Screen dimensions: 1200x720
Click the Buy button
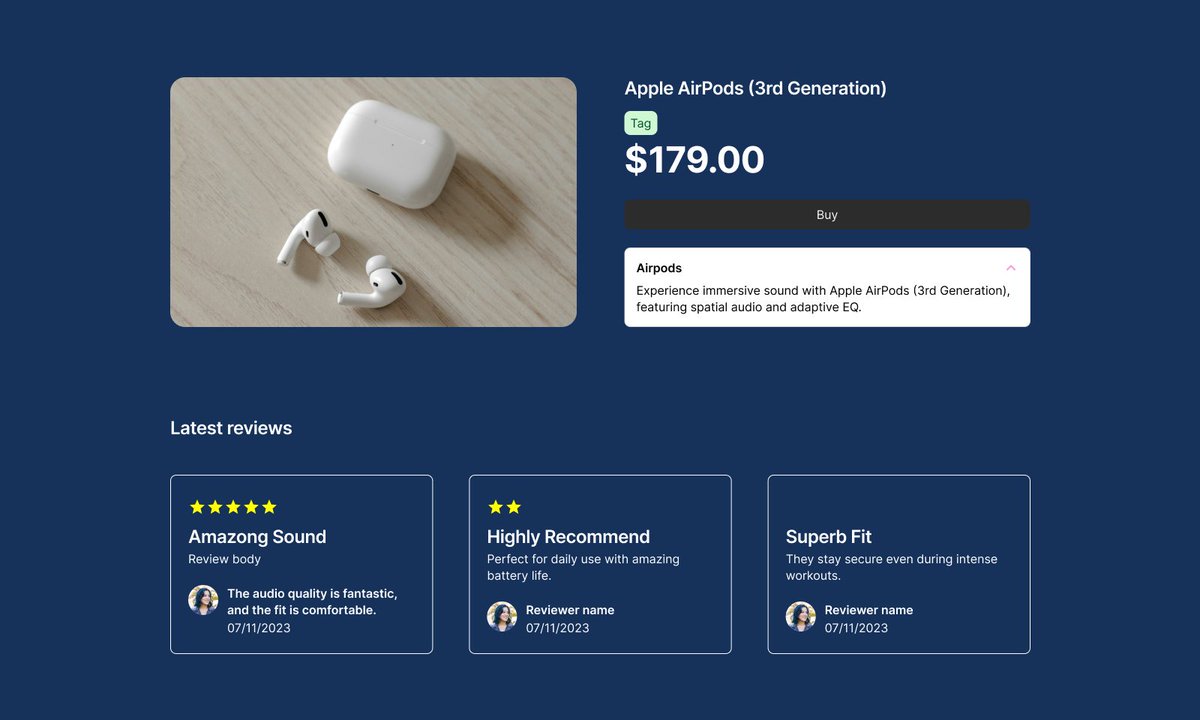pyautogui.click(x=827, y=215)
